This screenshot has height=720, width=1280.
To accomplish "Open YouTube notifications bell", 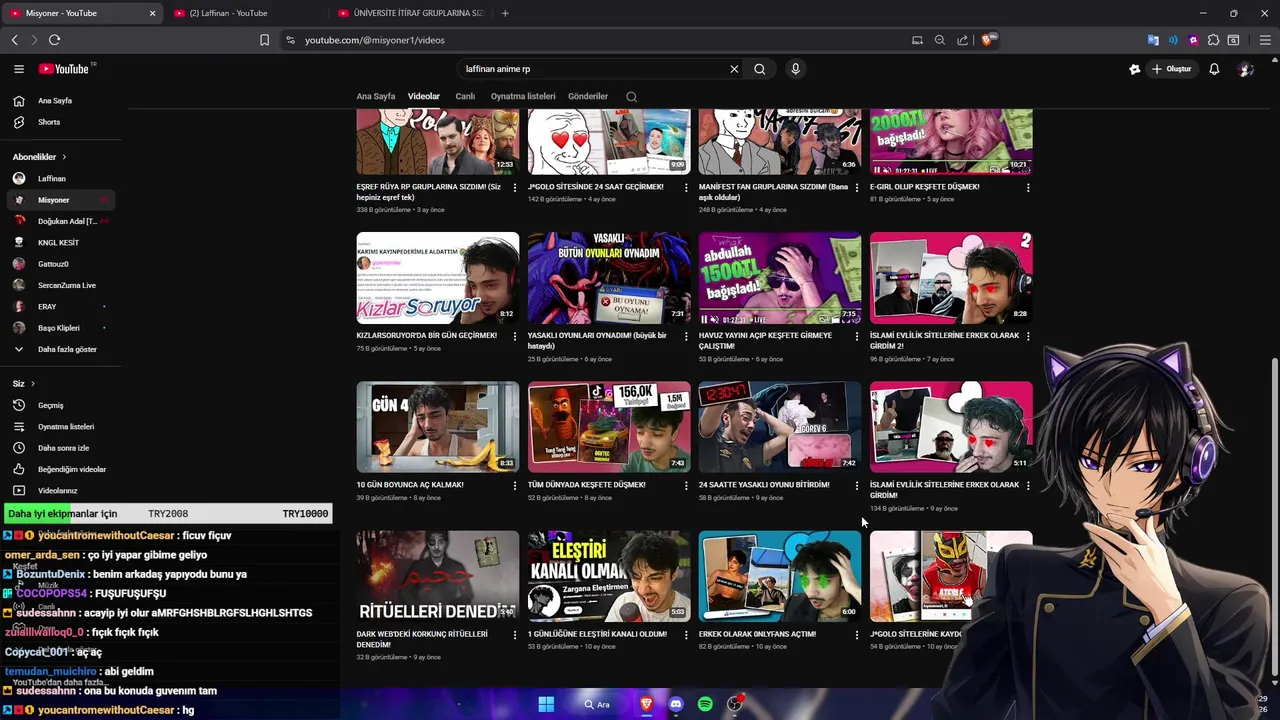I will coord(1214,69).
